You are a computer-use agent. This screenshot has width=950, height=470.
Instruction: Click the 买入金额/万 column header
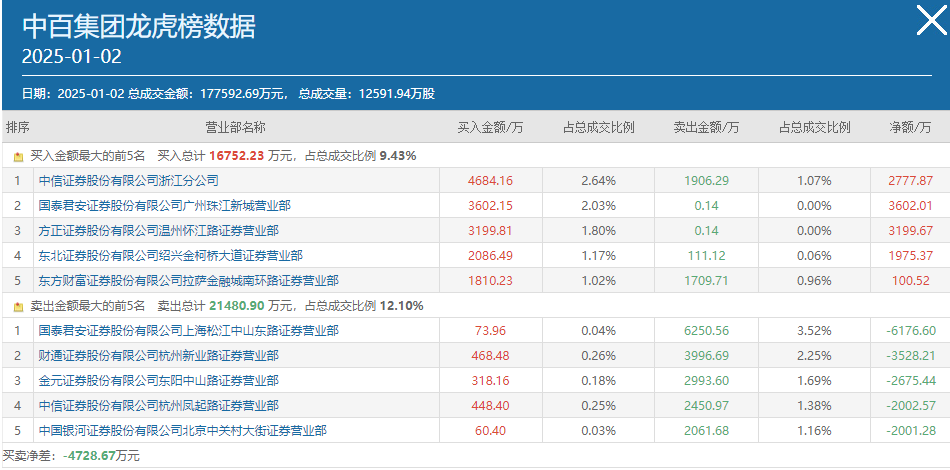[490, 128]
